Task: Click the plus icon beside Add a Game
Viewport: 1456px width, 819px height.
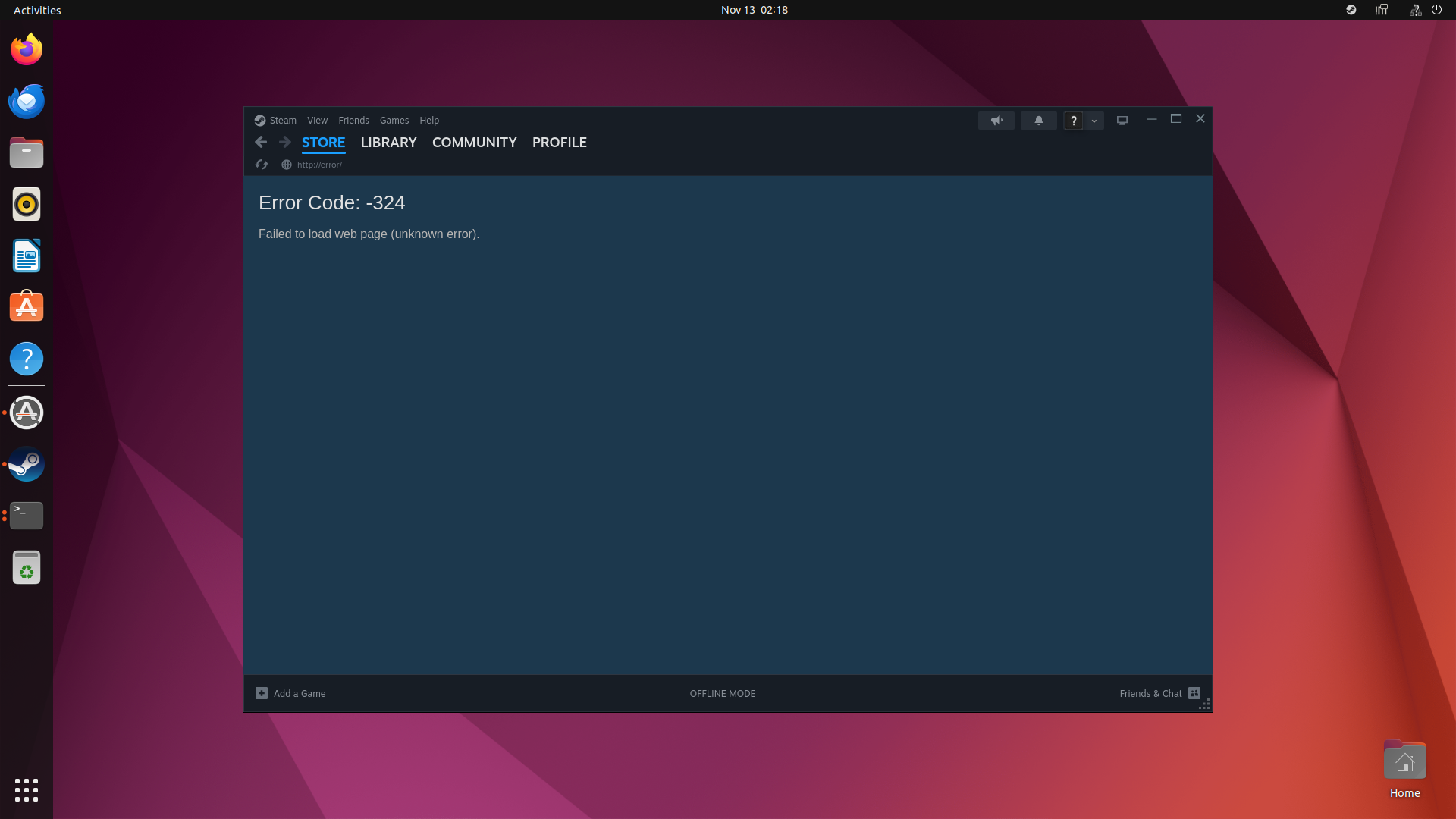Action: [x=262, y=693]
